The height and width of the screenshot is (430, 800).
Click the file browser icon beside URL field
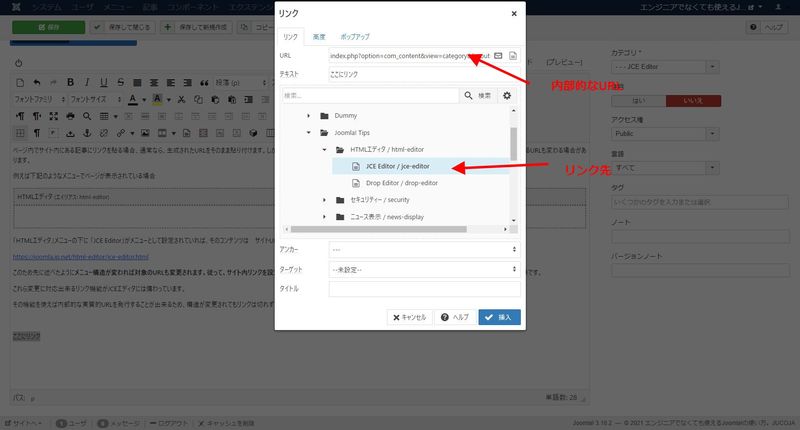point(512,55)
